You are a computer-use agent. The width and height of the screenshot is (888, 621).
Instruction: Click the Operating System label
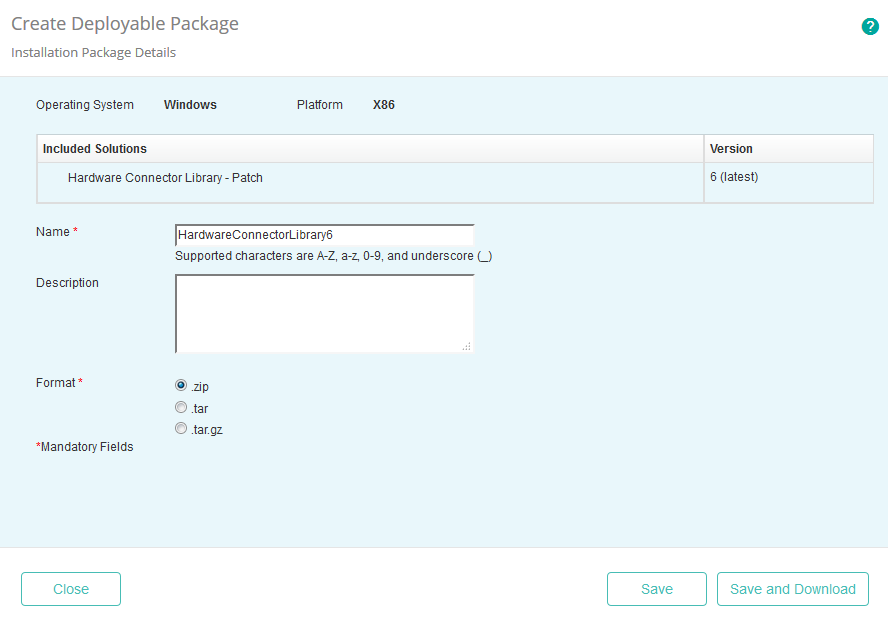[x=85, y=105]
